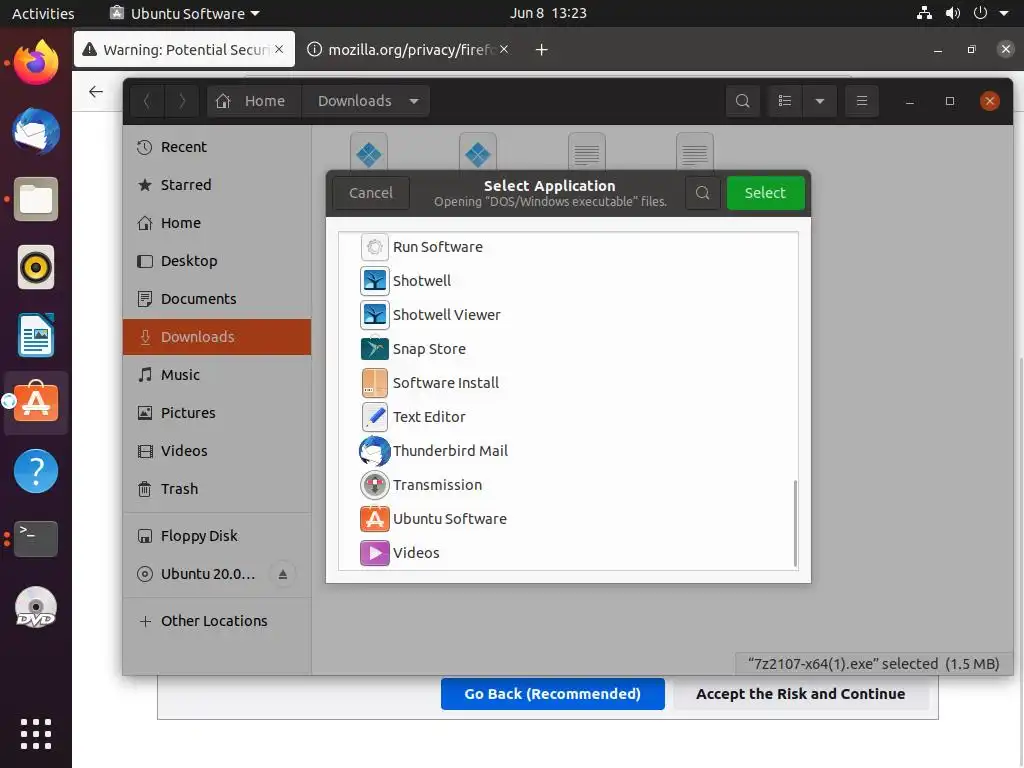Toggle list view in Files header

pyautogui.click(x=785, y=101)
